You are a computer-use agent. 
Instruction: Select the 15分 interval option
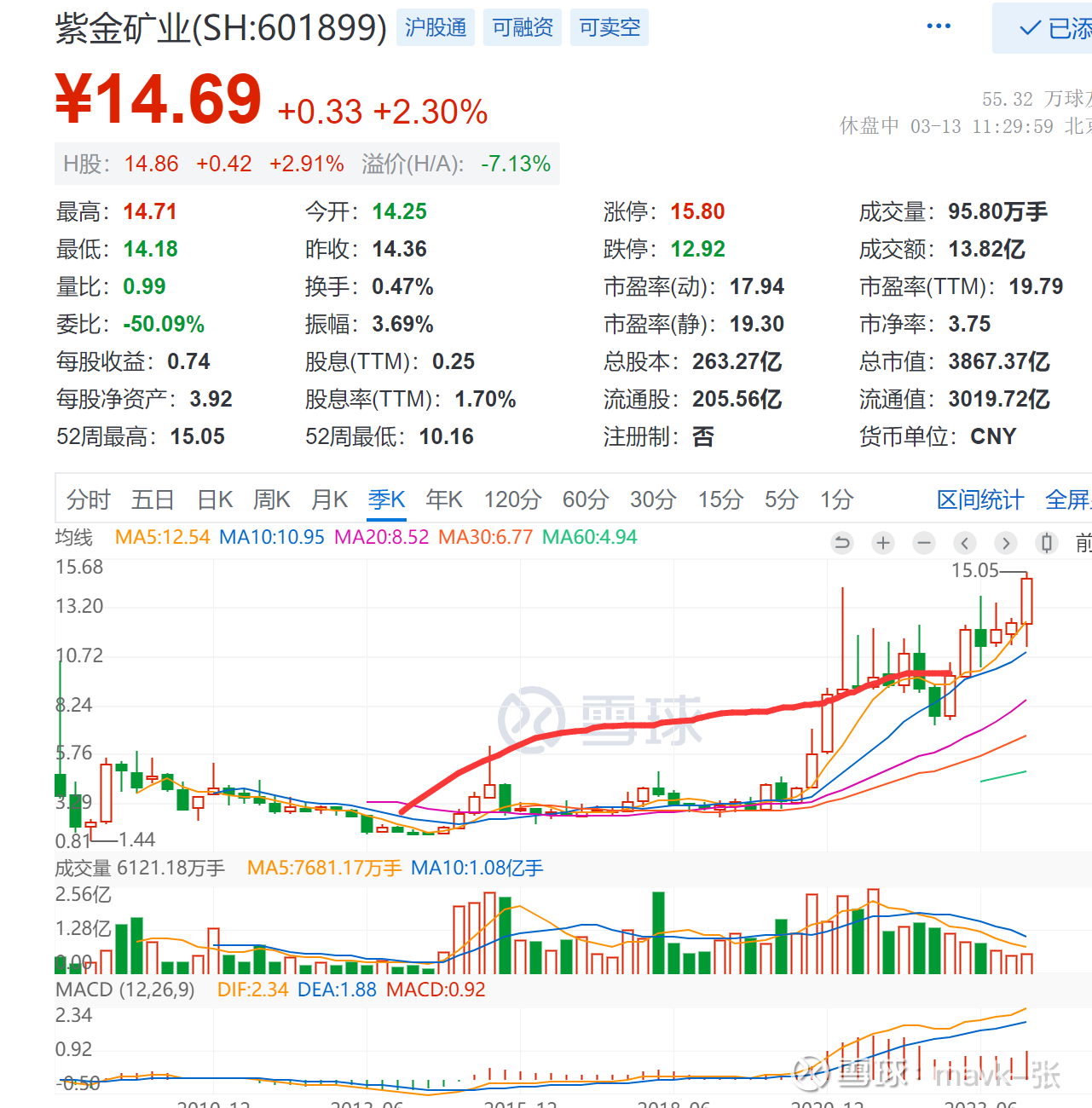pyautogui.click(x=719, y=500)
